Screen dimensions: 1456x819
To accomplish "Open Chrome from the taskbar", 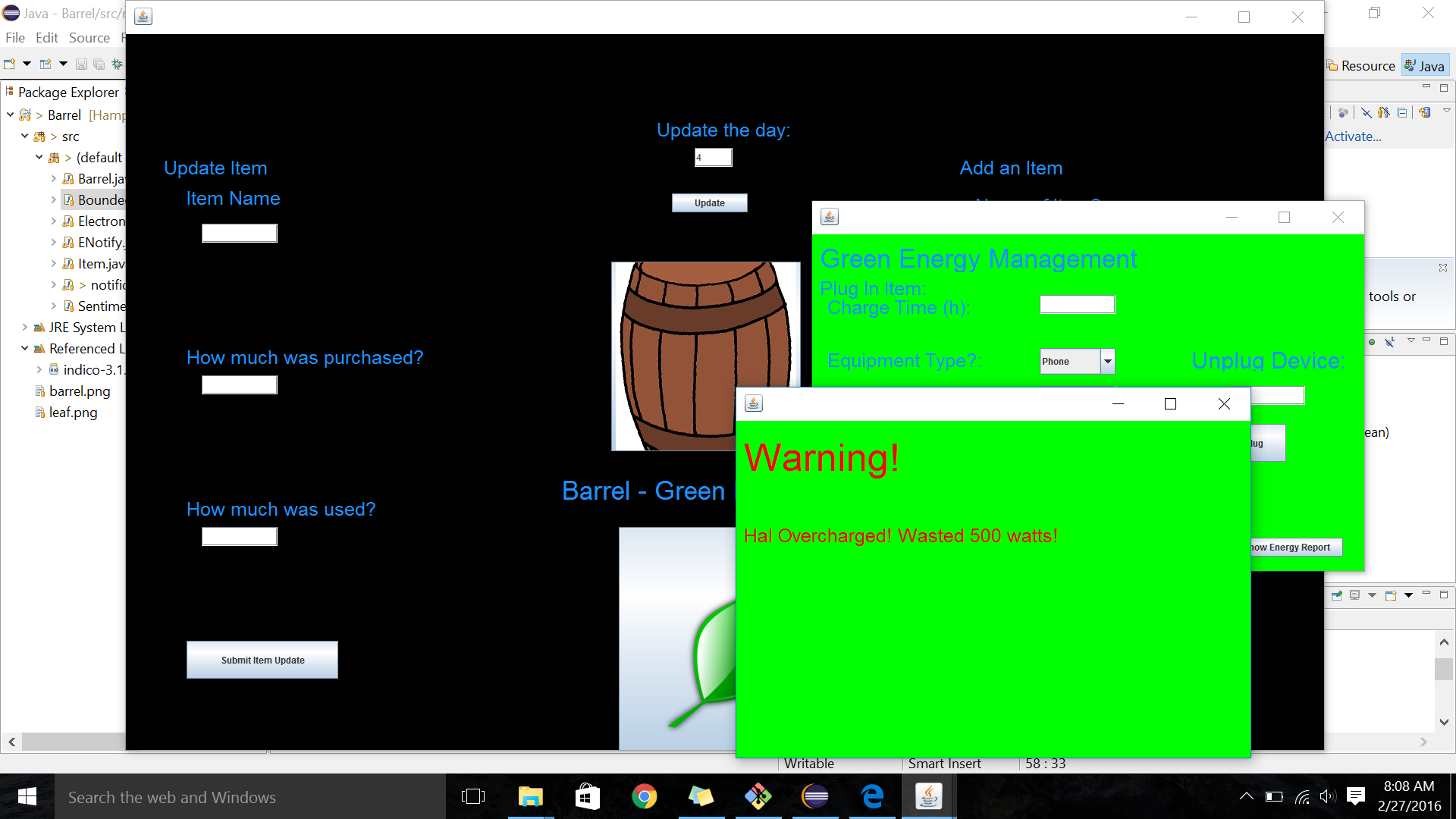I will pos(644,797).
